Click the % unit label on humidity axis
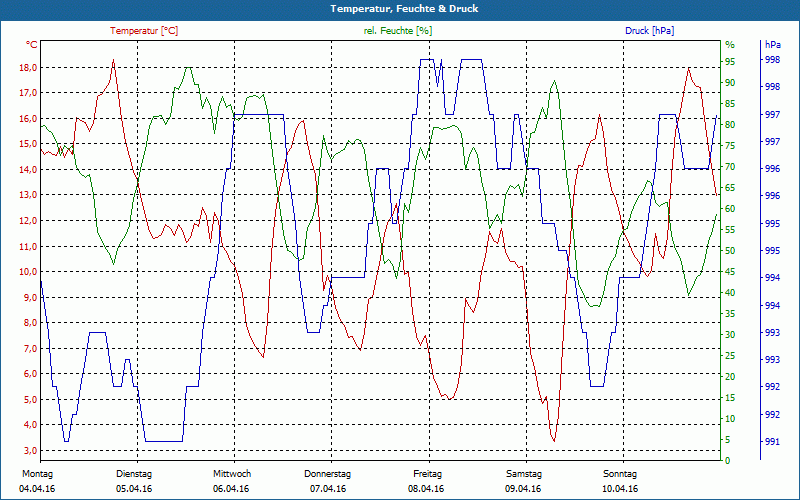 (x=730, y=45)
